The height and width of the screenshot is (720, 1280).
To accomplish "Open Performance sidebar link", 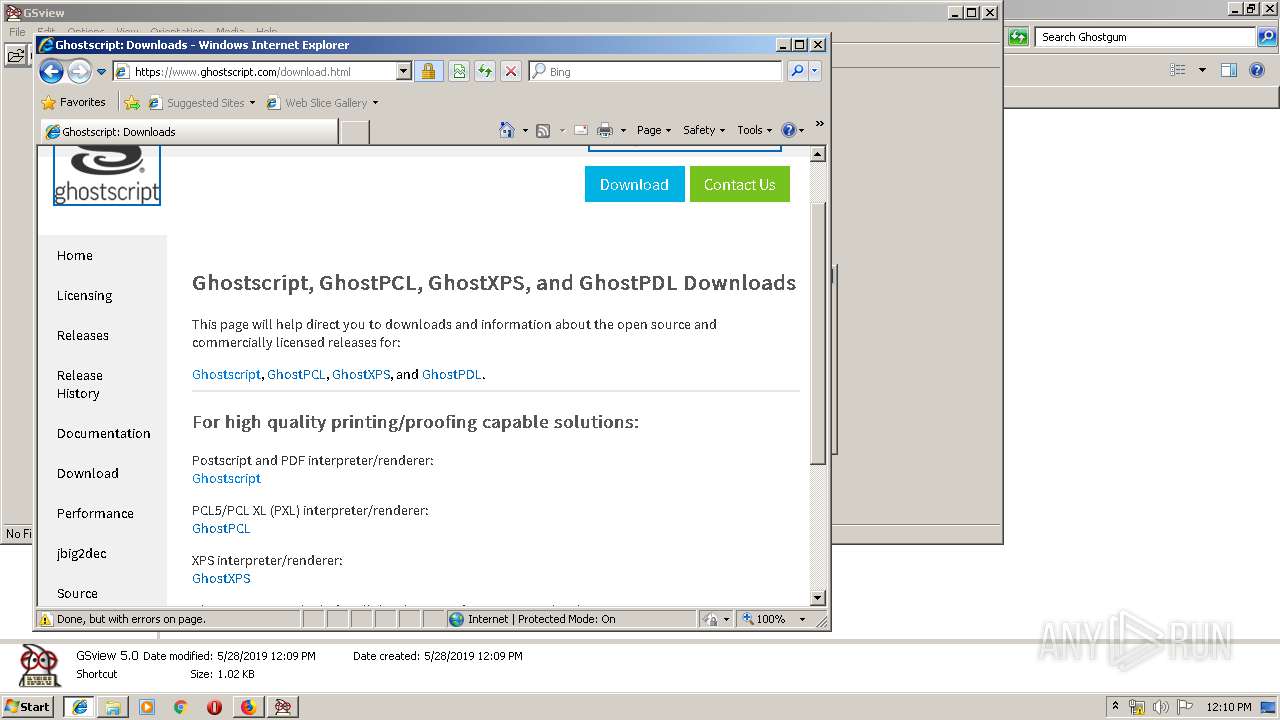I will [x=95, y=514].
